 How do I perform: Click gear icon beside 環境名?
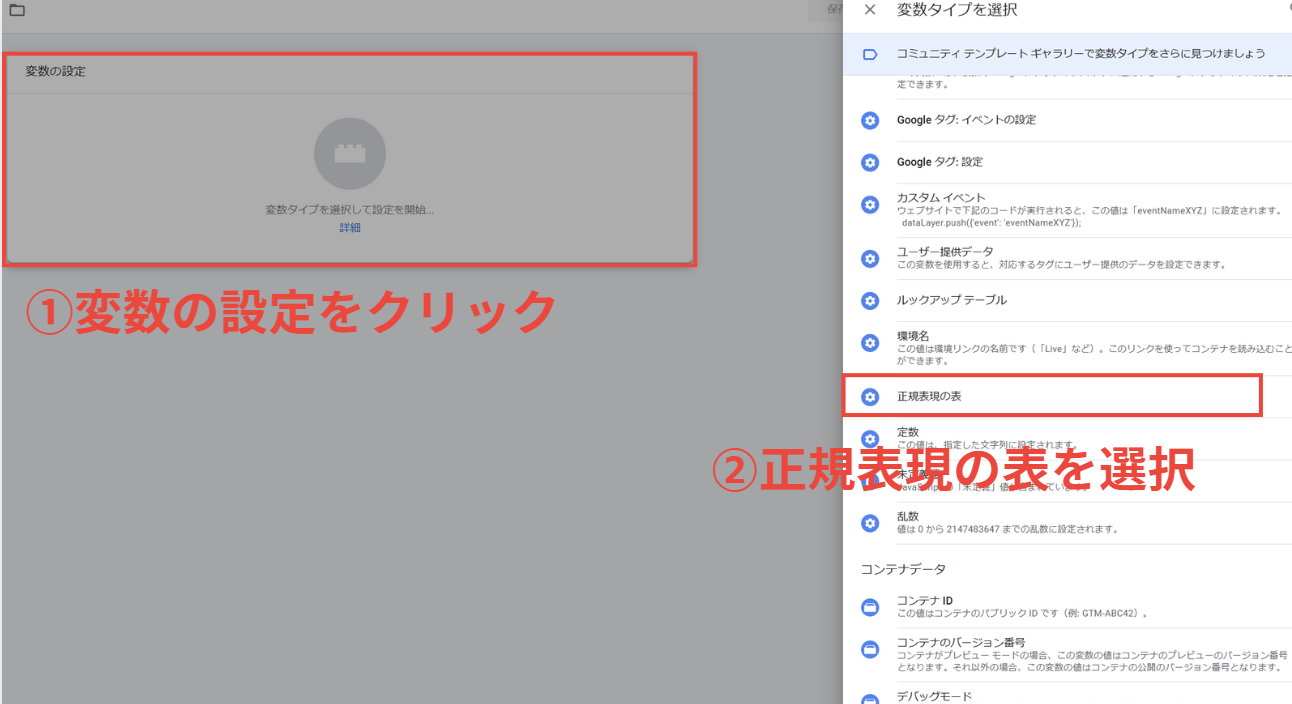click(x=870, y=343)
